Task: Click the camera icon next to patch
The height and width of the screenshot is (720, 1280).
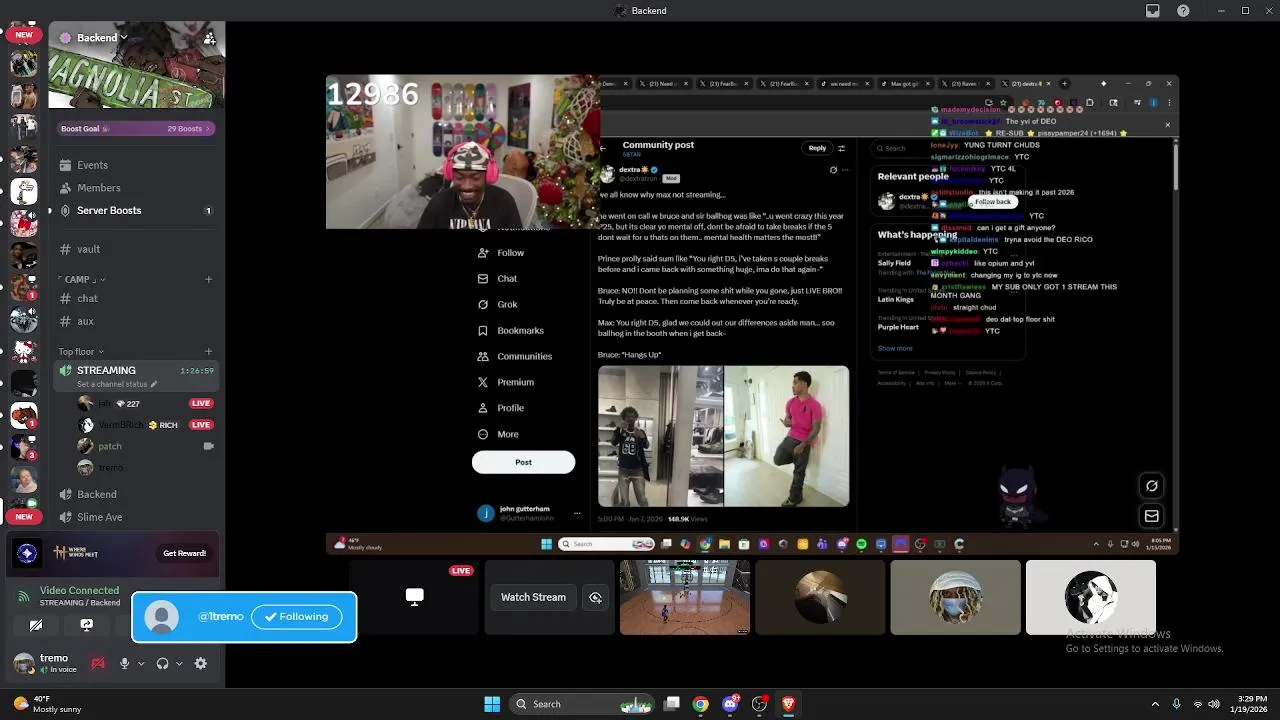Action: pyautogui.click(x=208, y=446)
